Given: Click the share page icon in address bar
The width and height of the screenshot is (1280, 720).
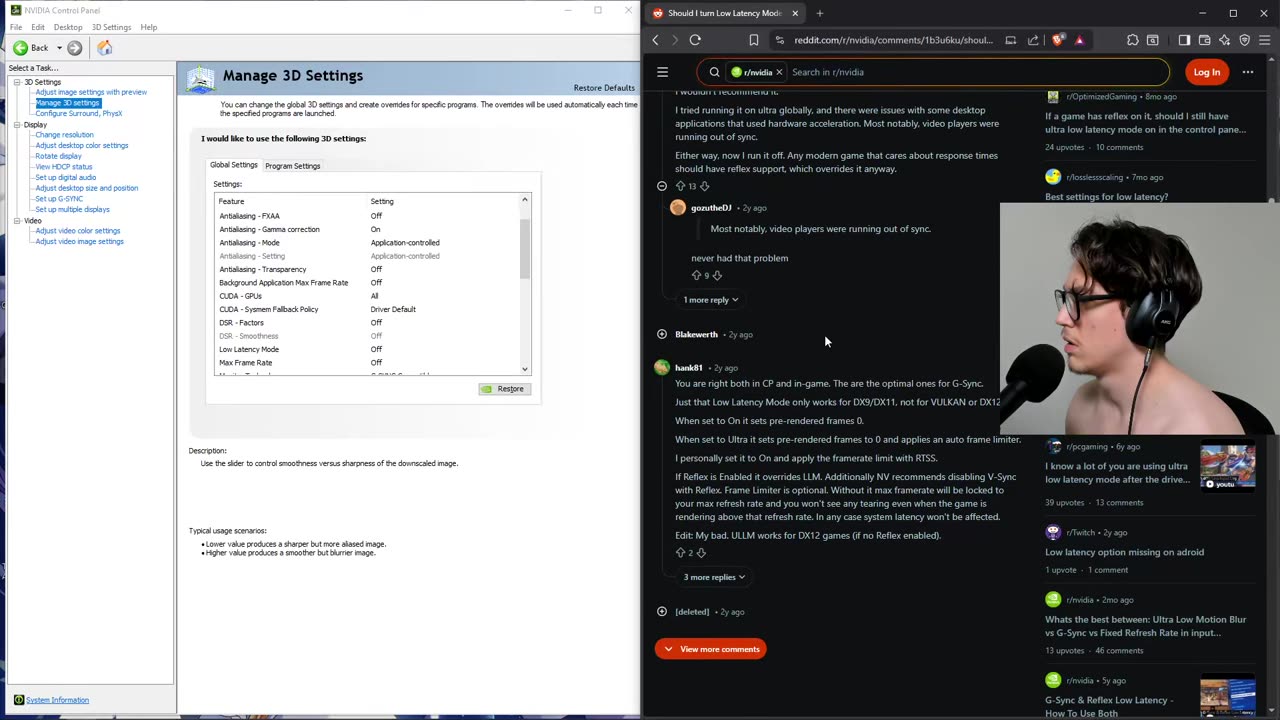Looking at the screenshot, I should (x=1033, y=40).
